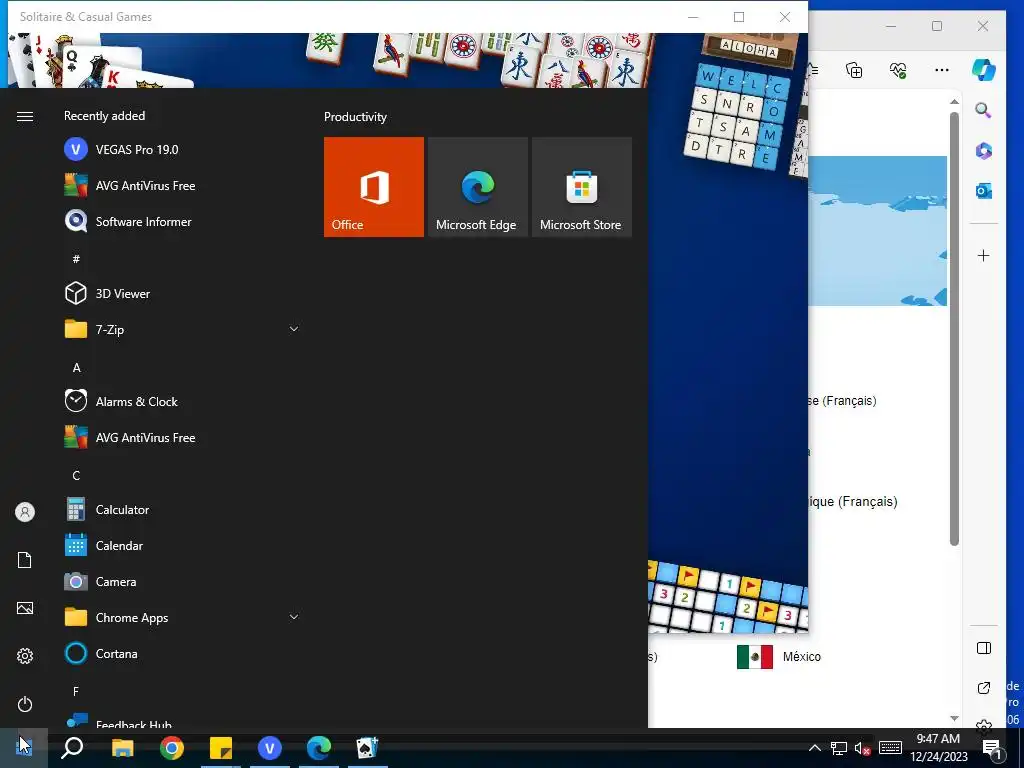
Task: Click the 'Recently added' header
Action: point(104,116)
